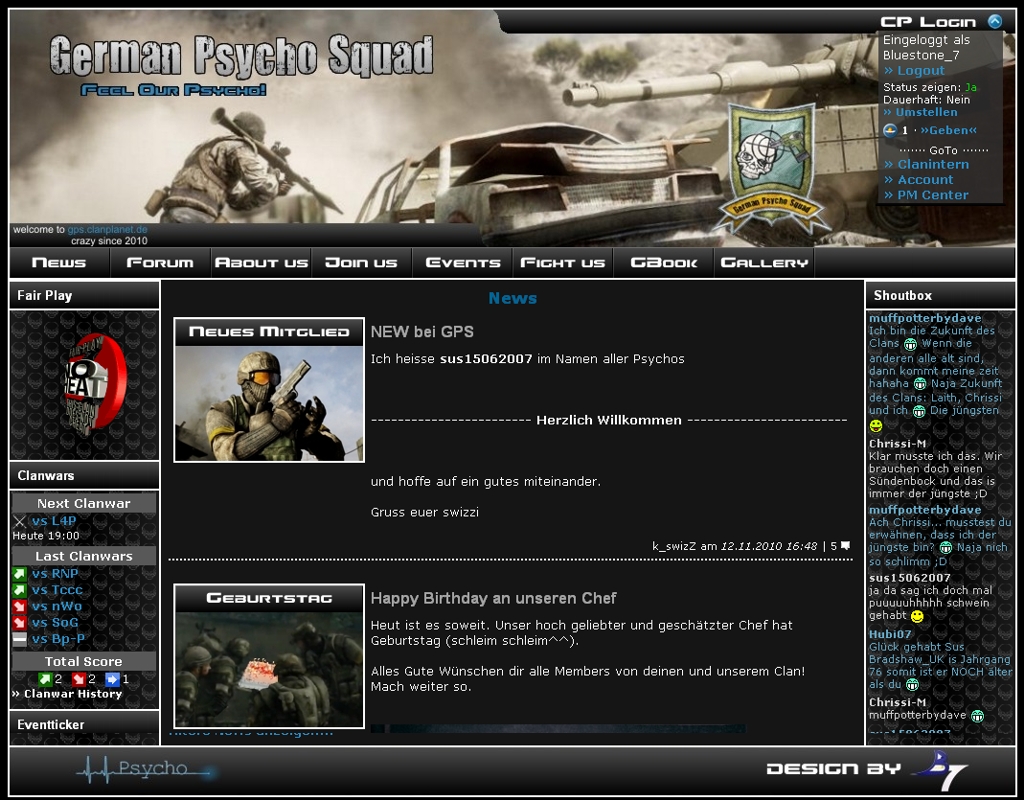Image resolution: width=1024 pixels, height=800 pixels.
Task: Select Fight us in navigation bar
Action: (563, 263)
